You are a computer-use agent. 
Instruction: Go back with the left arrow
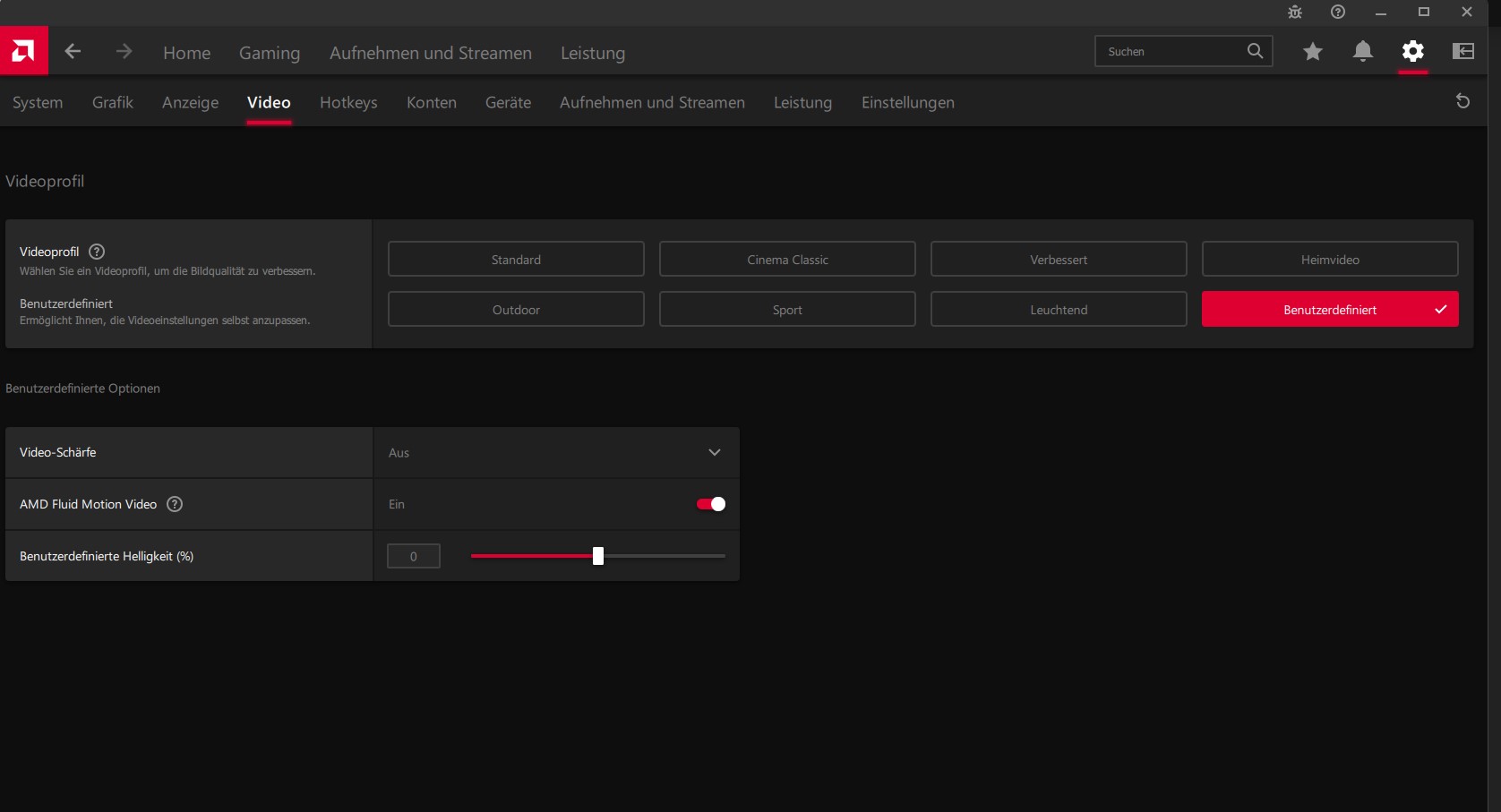click(73, 52)
